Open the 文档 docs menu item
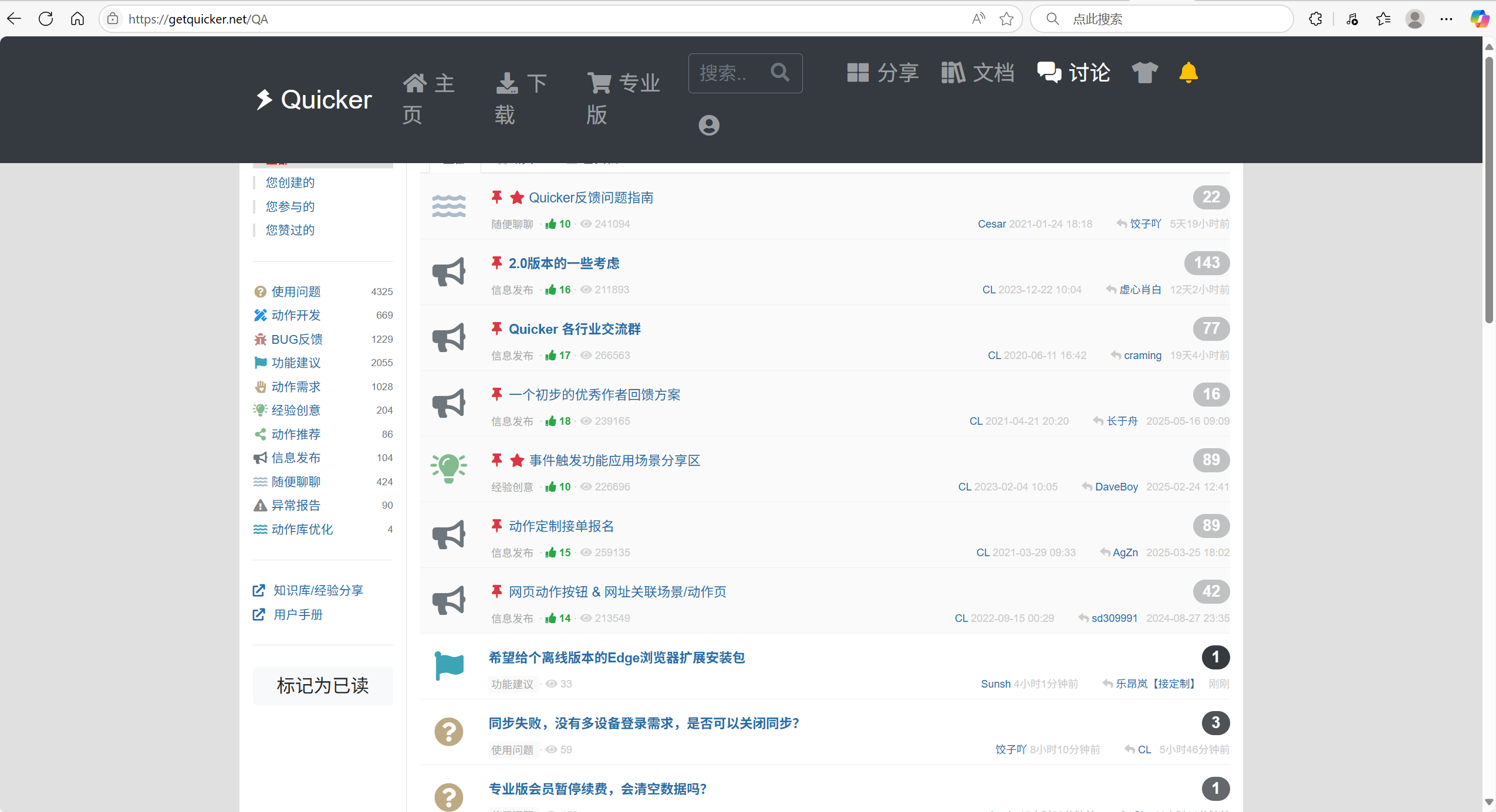 978,73
